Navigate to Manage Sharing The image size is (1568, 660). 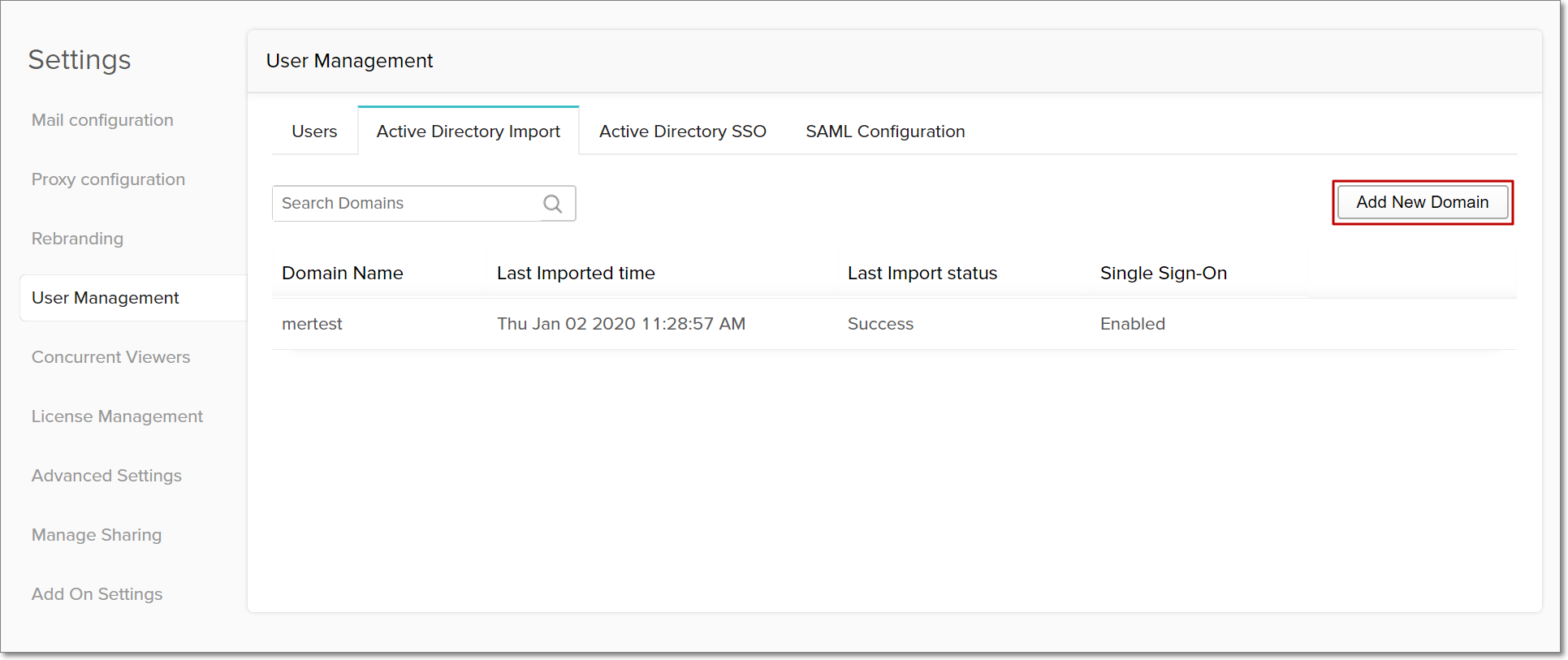97,535
